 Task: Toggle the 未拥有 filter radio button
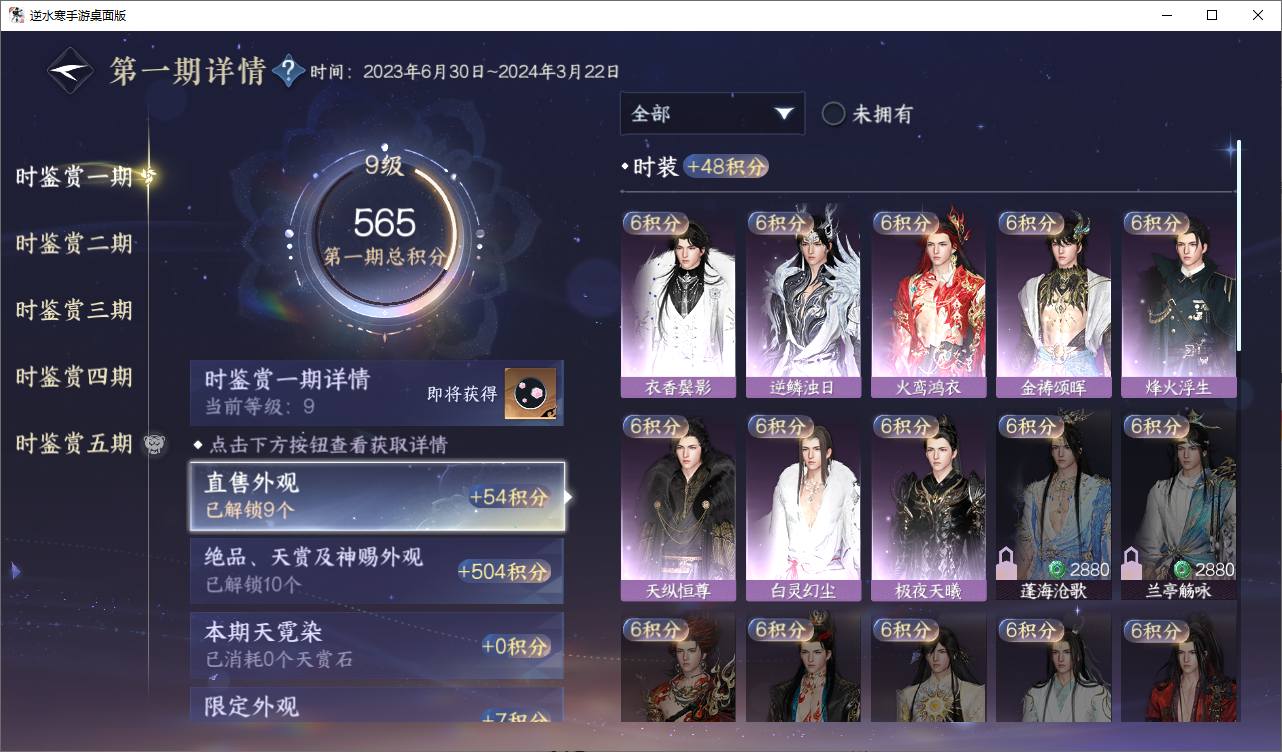(x=833, y=114)
